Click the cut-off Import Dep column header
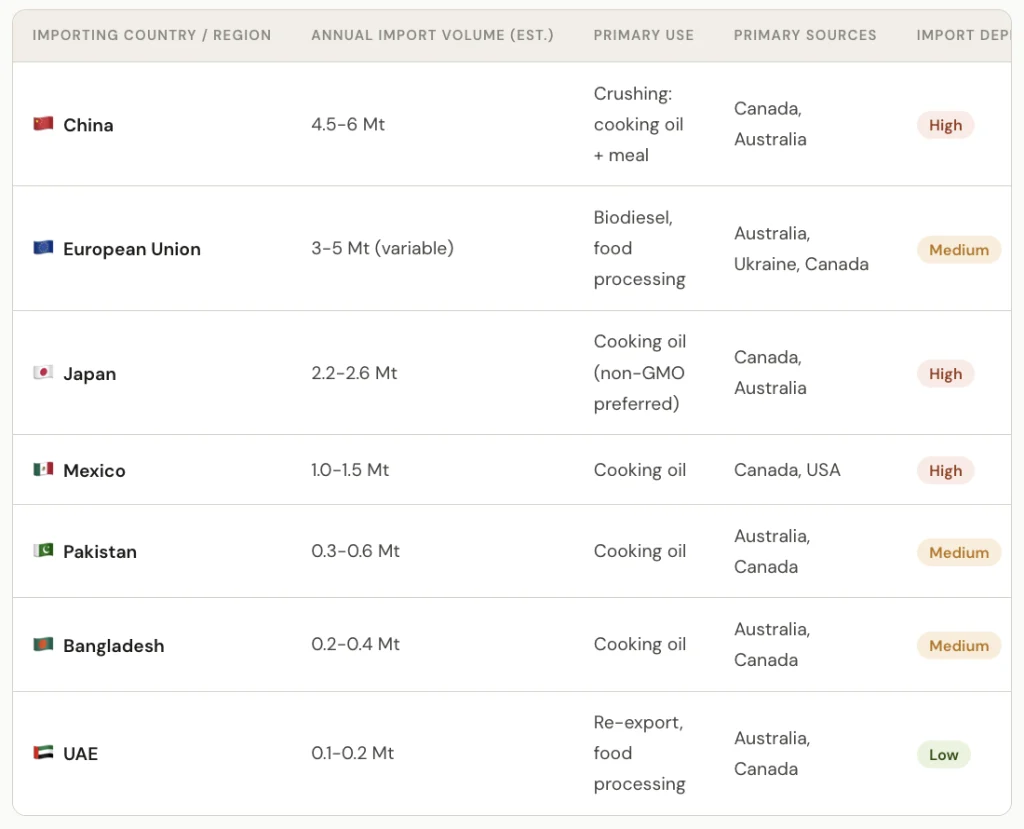 point(963,35)
